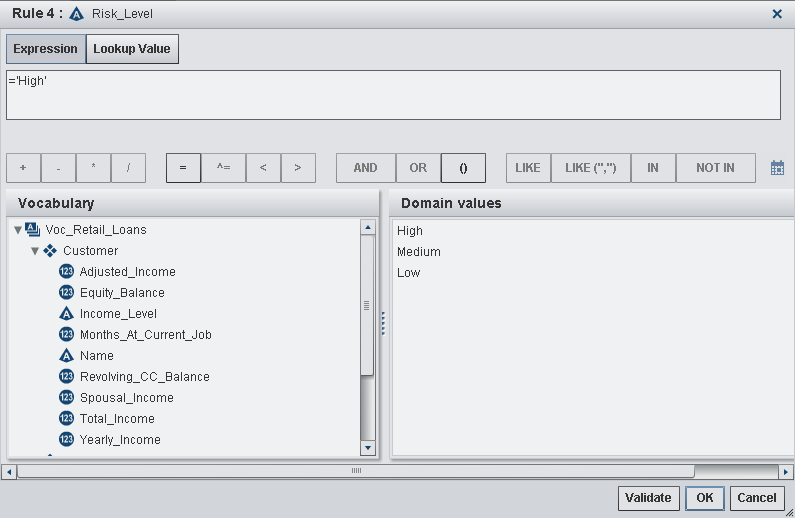The image size is (795, 518).
Task: Click the Customer entity icon
Action: (x=50, y=251)
